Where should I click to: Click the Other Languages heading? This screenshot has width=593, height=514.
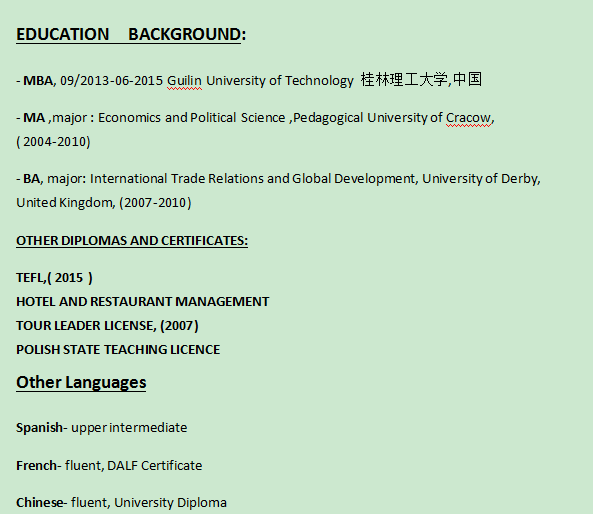click(x=81, y=382)
